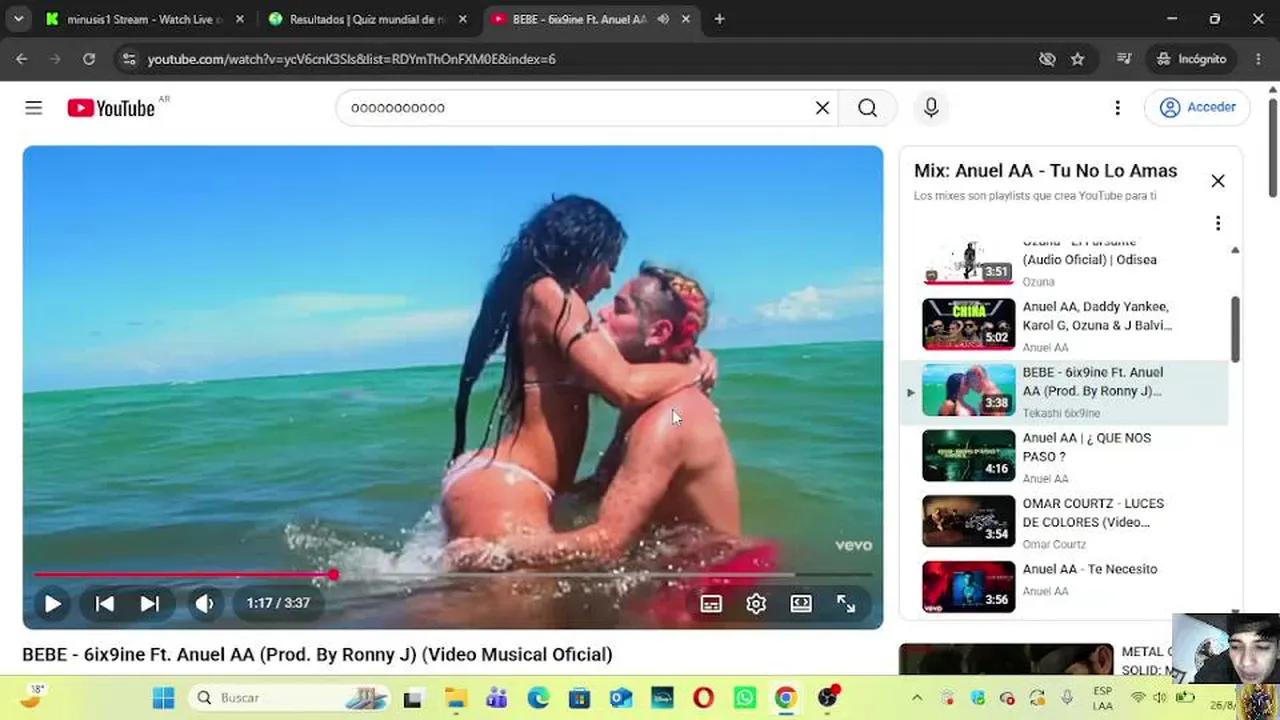
Task: Close the minusis1 Stream tab
Action: (x=239, y=19)
